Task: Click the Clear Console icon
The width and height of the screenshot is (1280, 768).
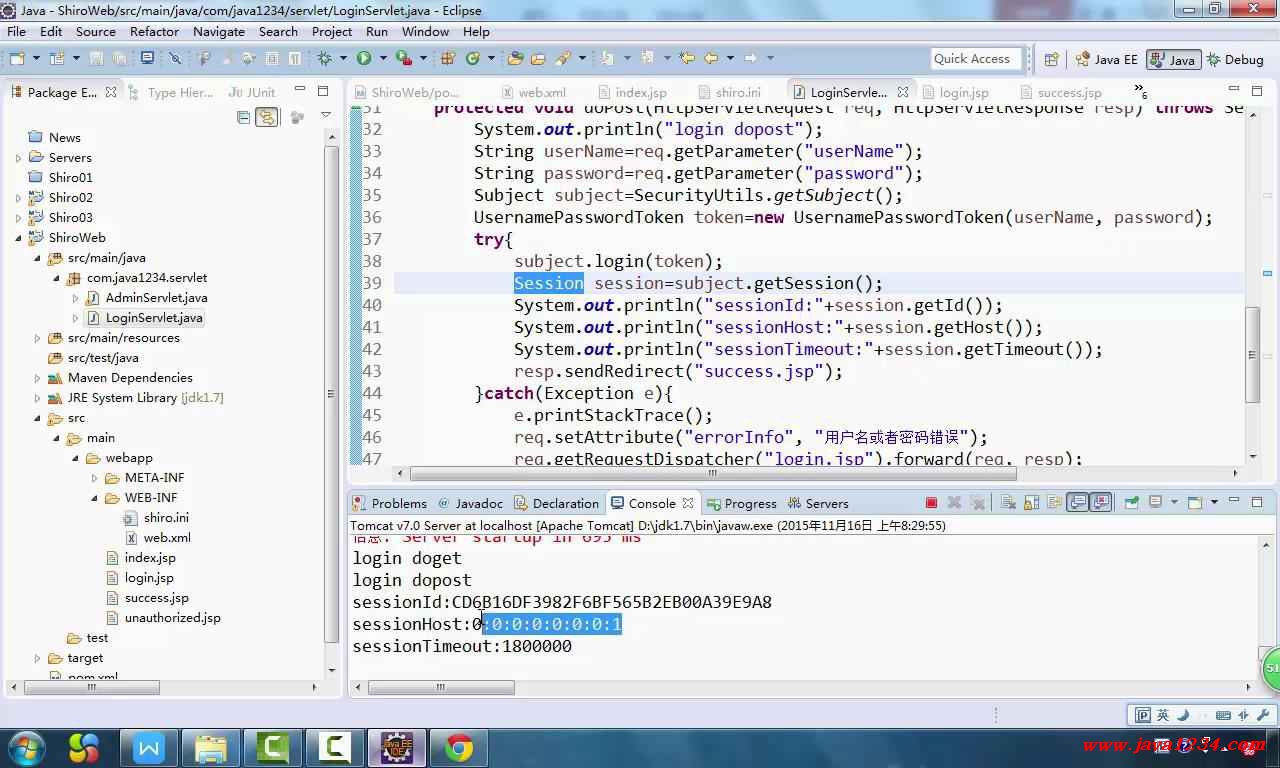Action: (x=1008, y=503)
